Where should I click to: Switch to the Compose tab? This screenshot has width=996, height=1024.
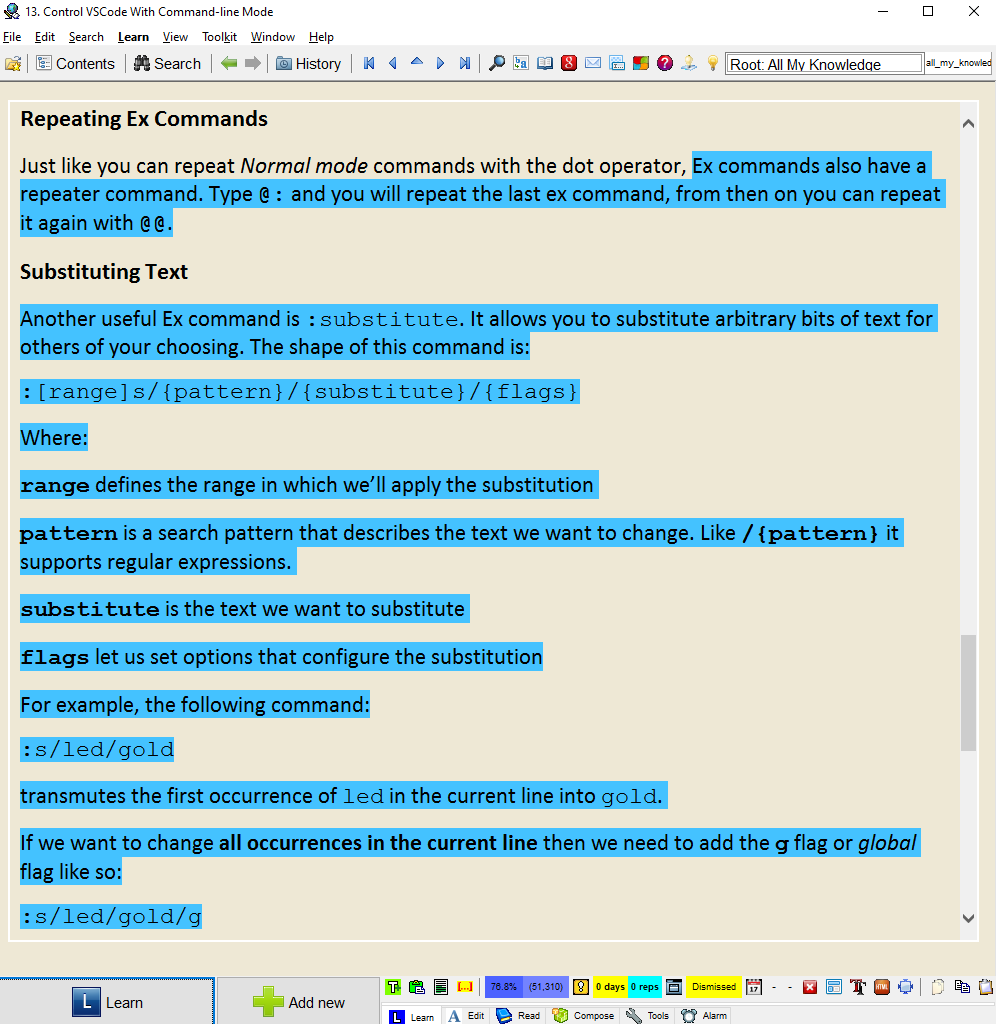583,1015
